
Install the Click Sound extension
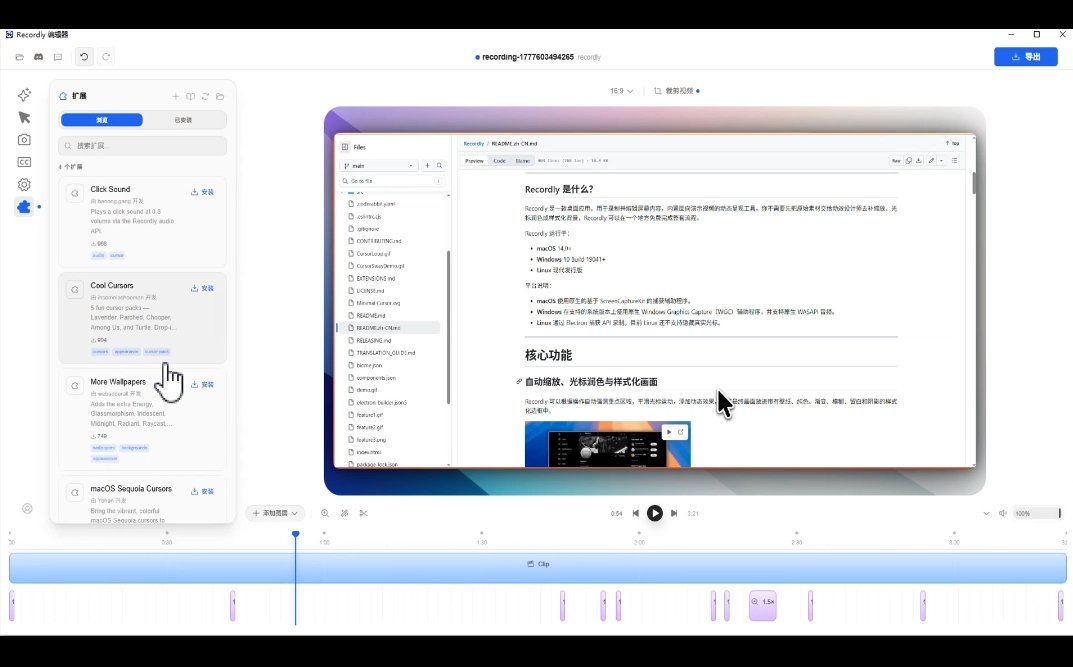coord(203,192)
